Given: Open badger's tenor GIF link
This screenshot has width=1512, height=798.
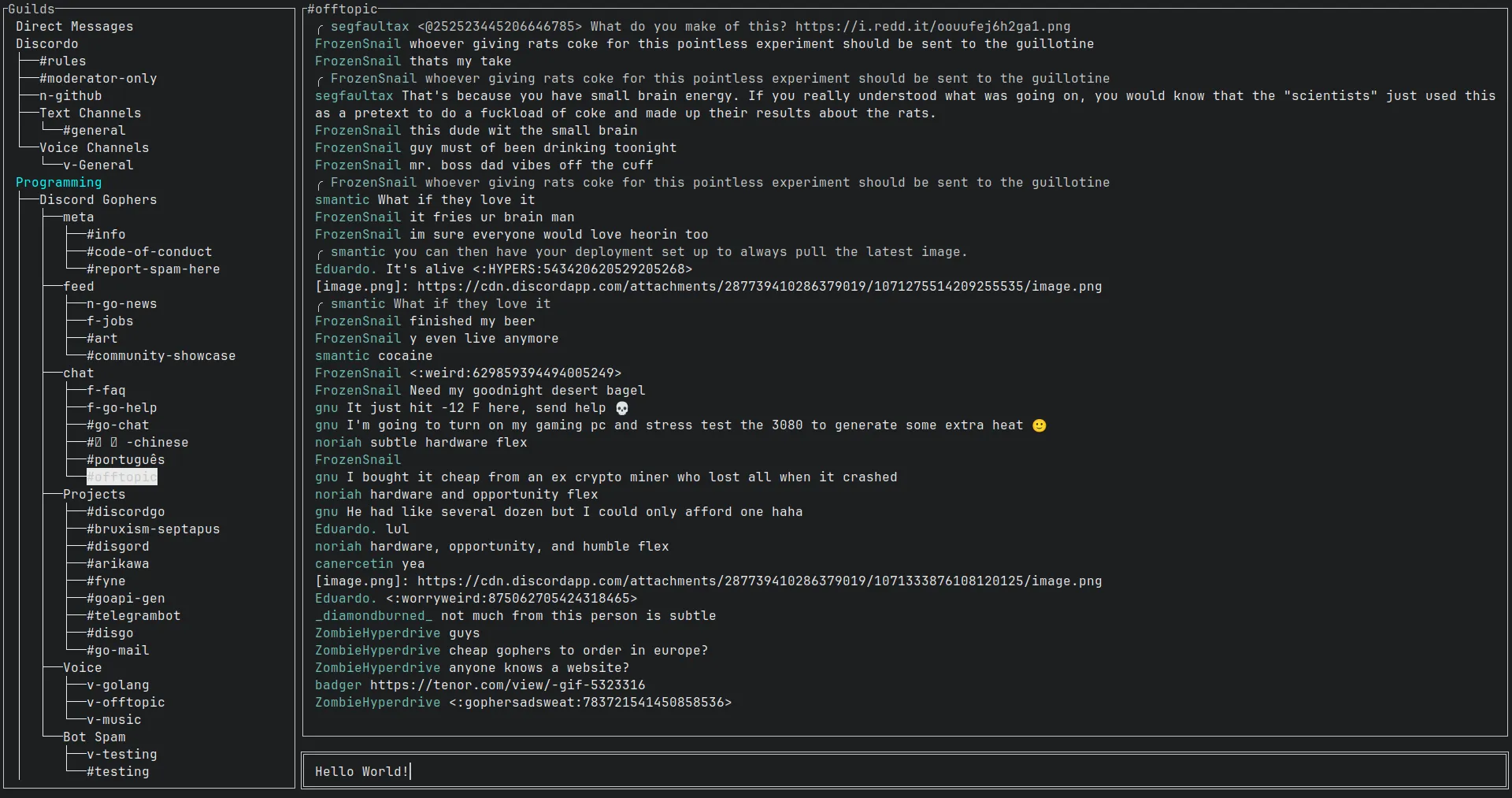Looking at the screenshot, I should 506,685.
